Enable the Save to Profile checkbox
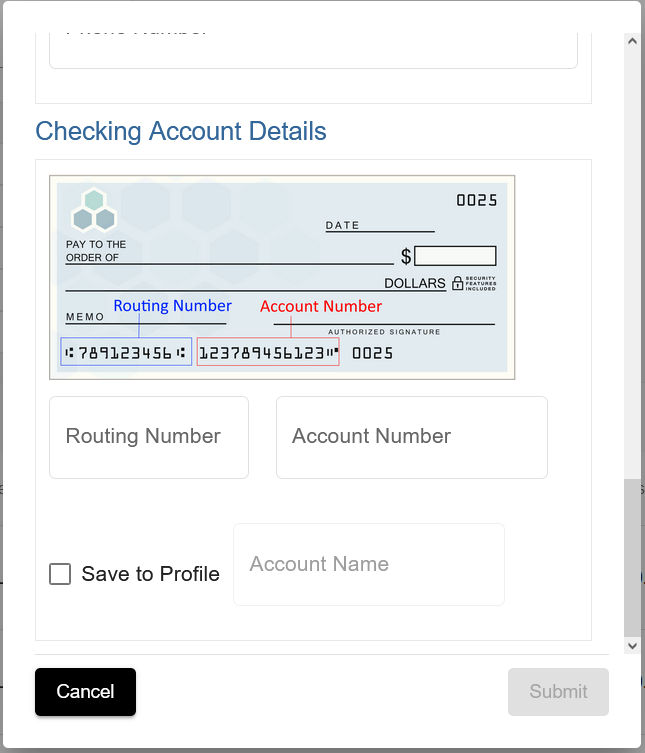The image size is (645, 753). tap(60, 574)
